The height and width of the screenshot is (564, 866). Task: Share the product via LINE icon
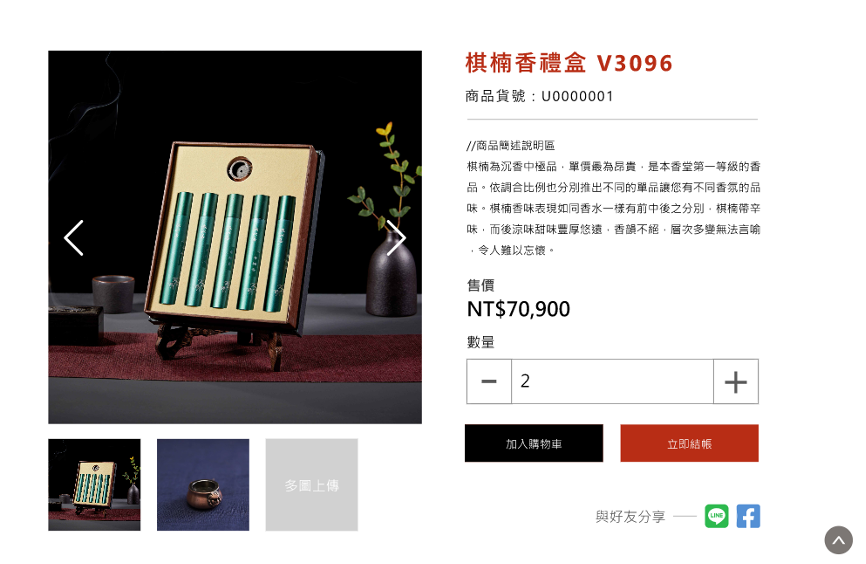click(x=716, y=516)
